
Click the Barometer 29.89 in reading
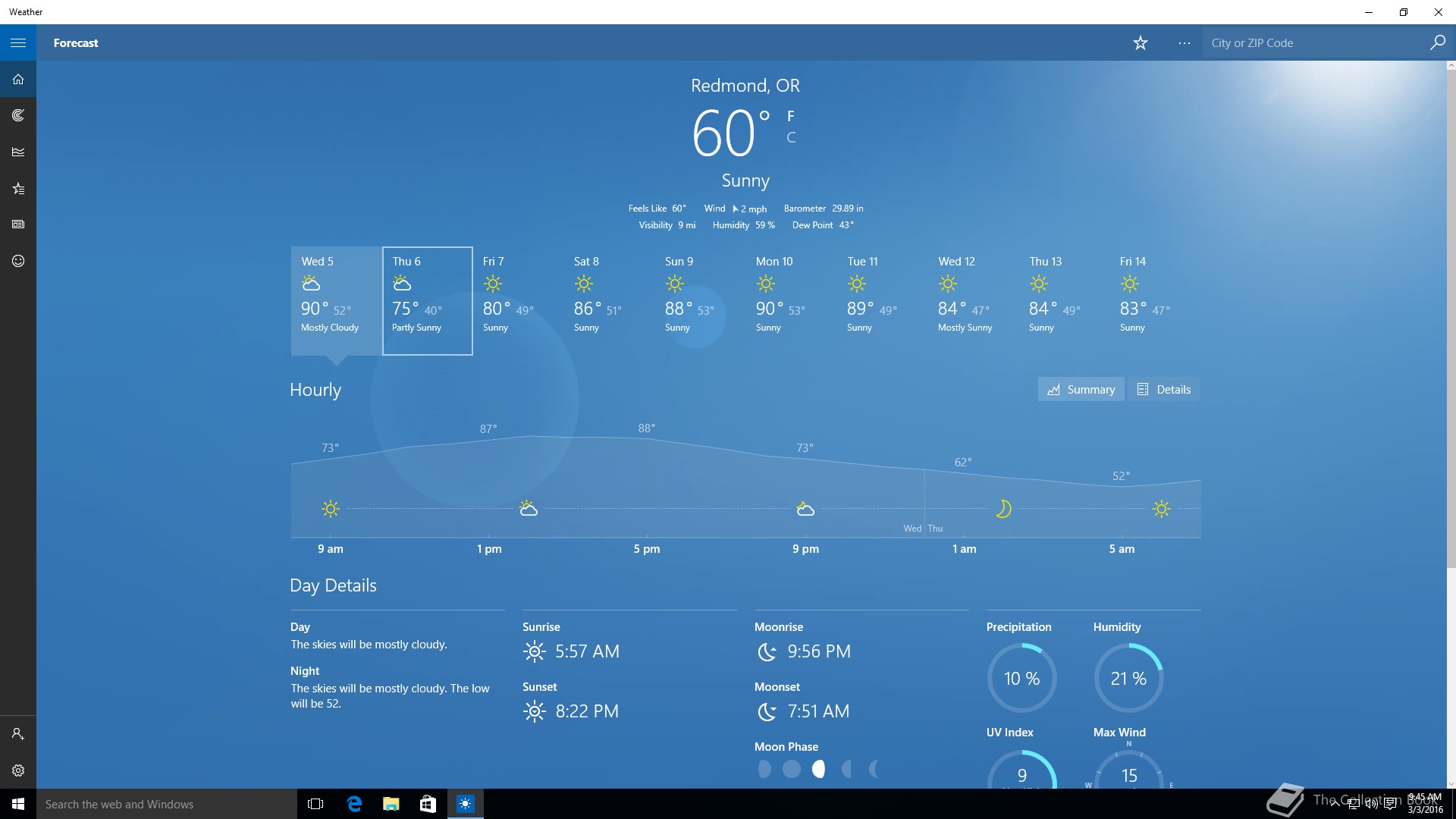824,209
